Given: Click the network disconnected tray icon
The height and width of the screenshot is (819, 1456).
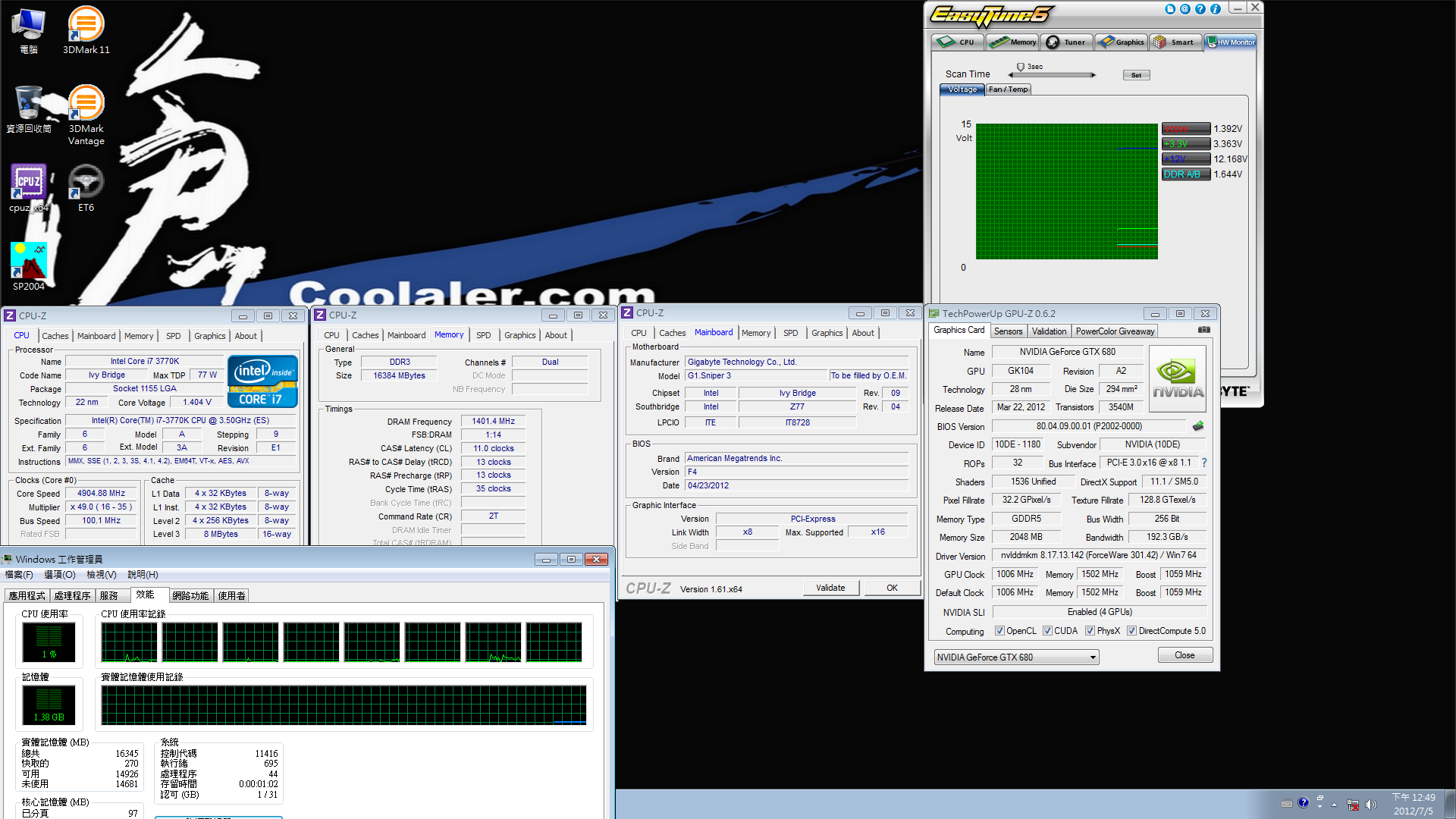Looking at the screenshot, I should coord(1353,805).
